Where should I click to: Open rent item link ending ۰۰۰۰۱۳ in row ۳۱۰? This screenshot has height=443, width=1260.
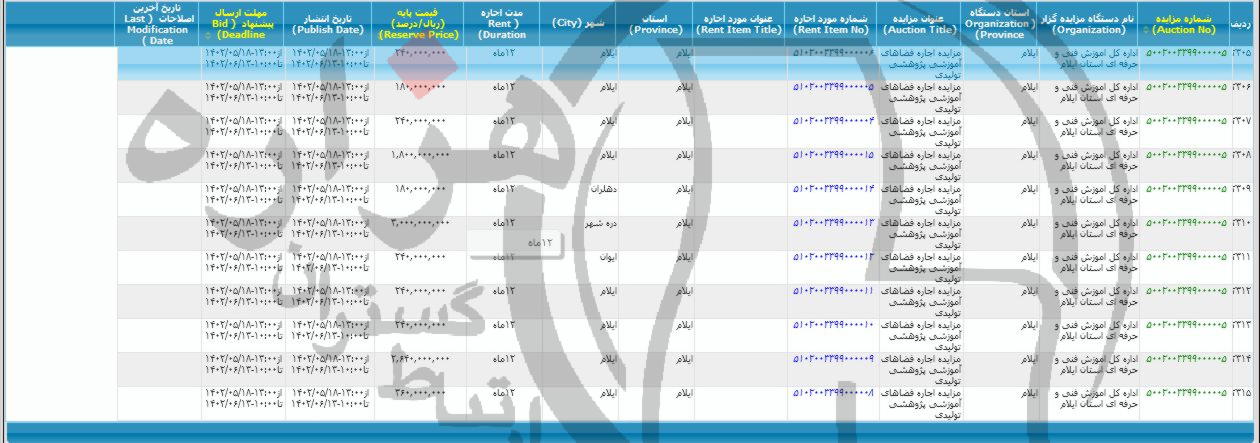pos(834,222)
